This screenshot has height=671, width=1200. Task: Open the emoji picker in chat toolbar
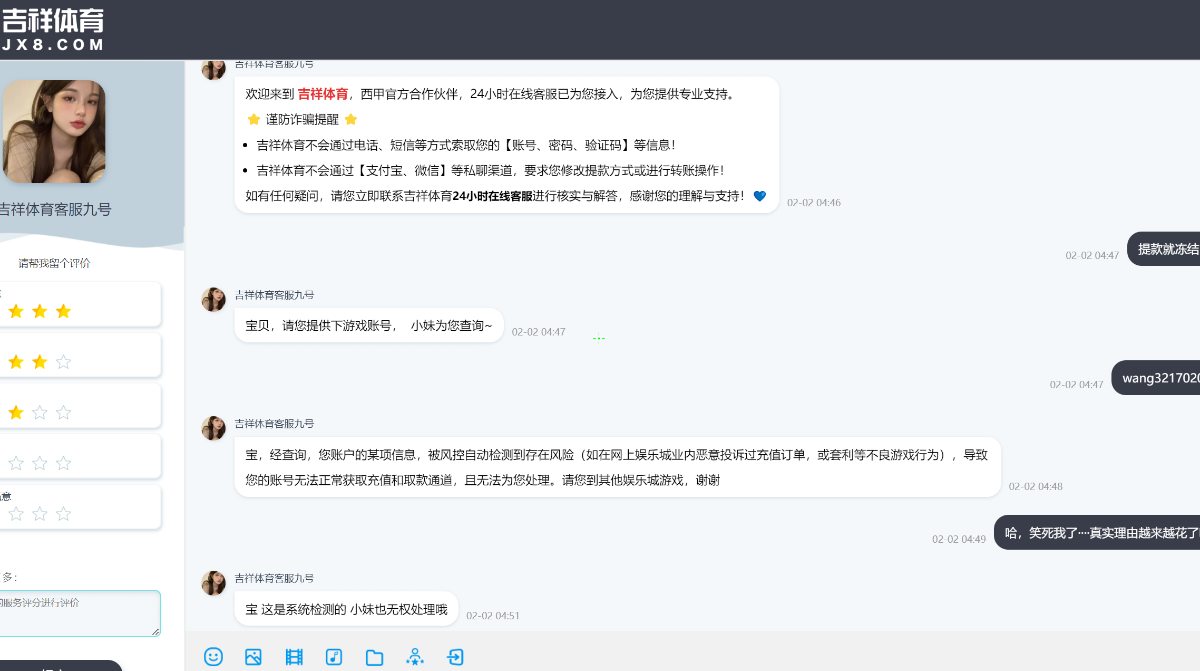(213, 656)
